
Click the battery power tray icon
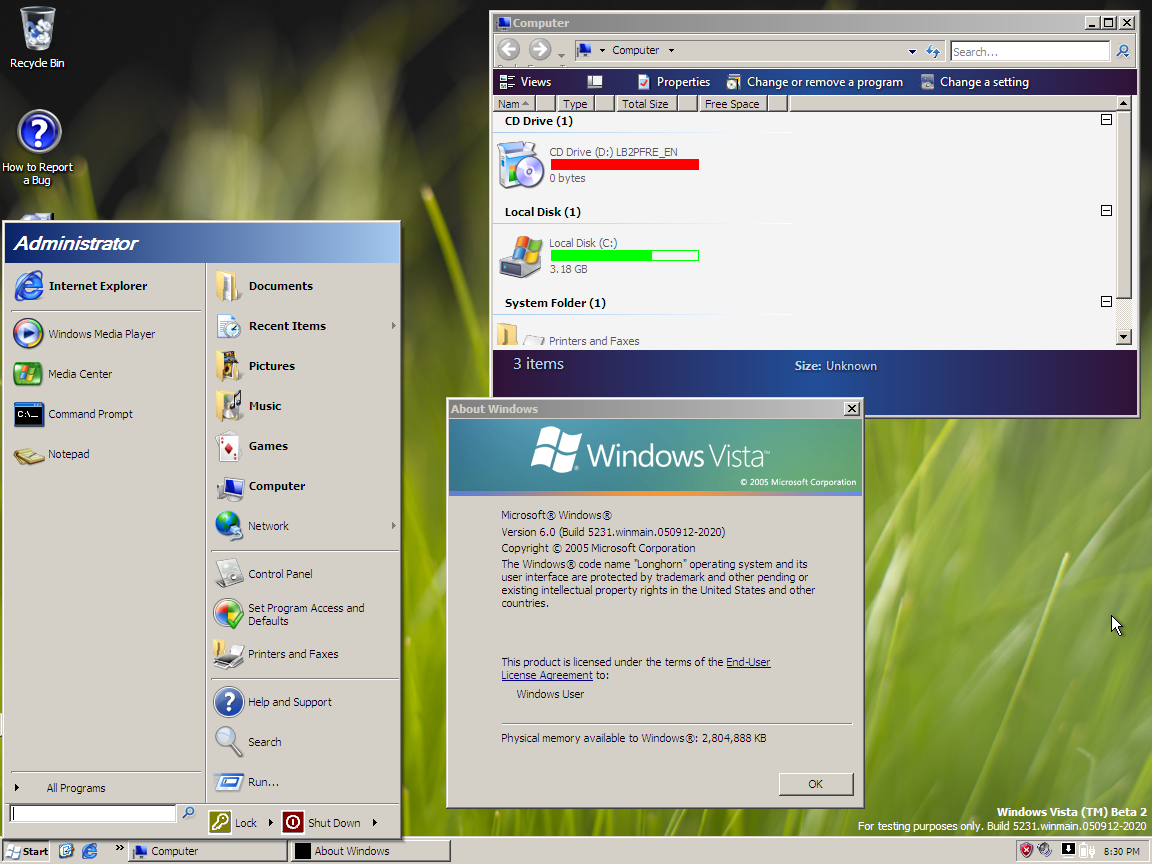pyautogui.click(x=1087, y=851)
